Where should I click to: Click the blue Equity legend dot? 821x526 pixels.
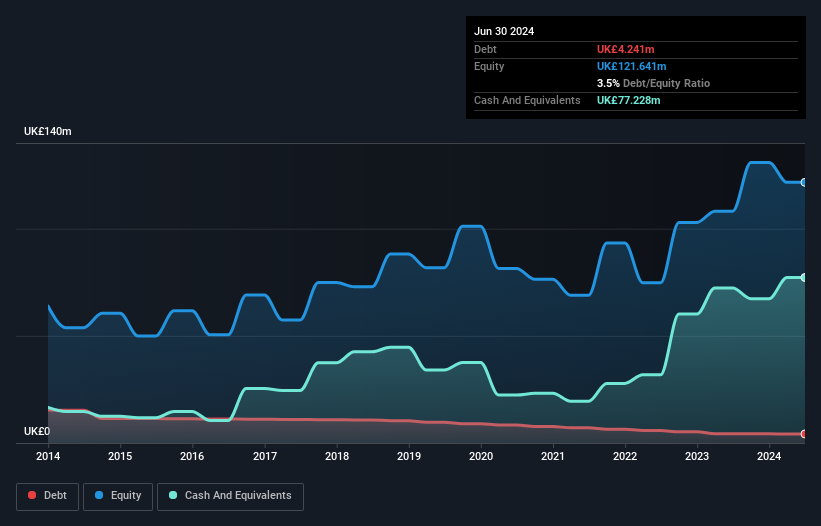click(99, 495)
